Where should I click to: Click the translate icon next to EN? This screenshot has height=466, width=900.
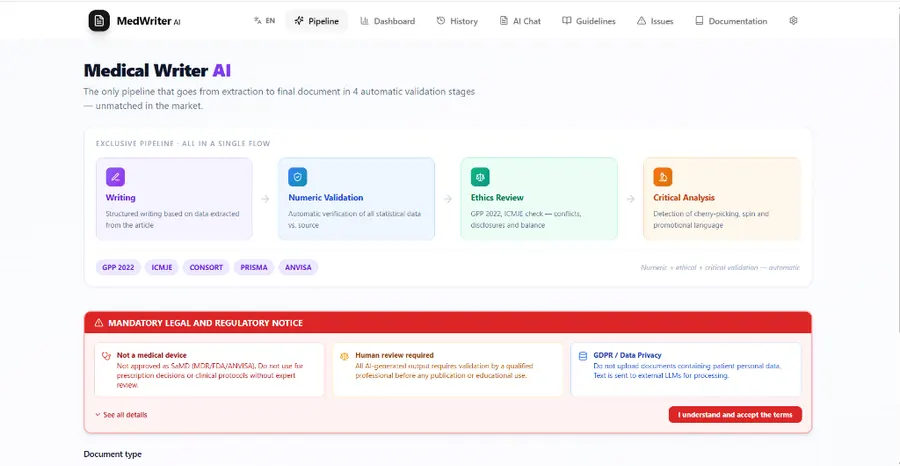[257, 21]
